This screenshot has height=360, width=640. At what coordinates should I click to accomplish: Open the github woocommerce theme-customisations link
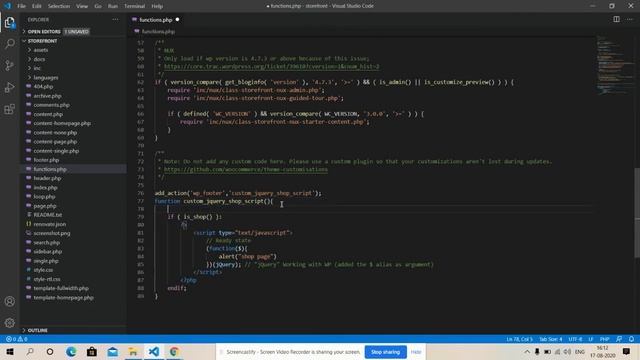pyautogui.click(x=246, y=169)
